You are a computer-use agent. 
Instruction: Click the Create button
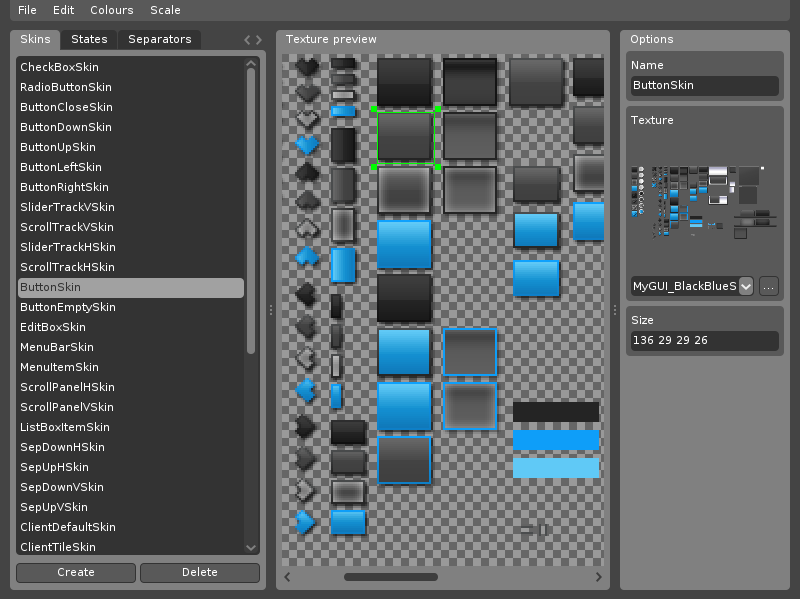pos(75,572)
